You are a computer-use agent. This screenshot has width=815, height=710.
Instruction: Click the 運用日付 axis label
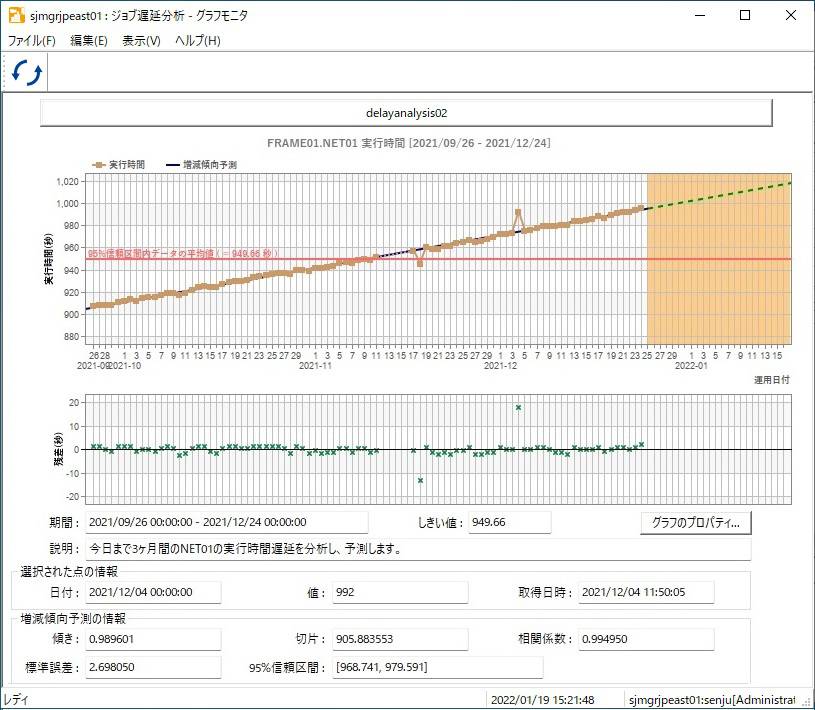point(772,380)
